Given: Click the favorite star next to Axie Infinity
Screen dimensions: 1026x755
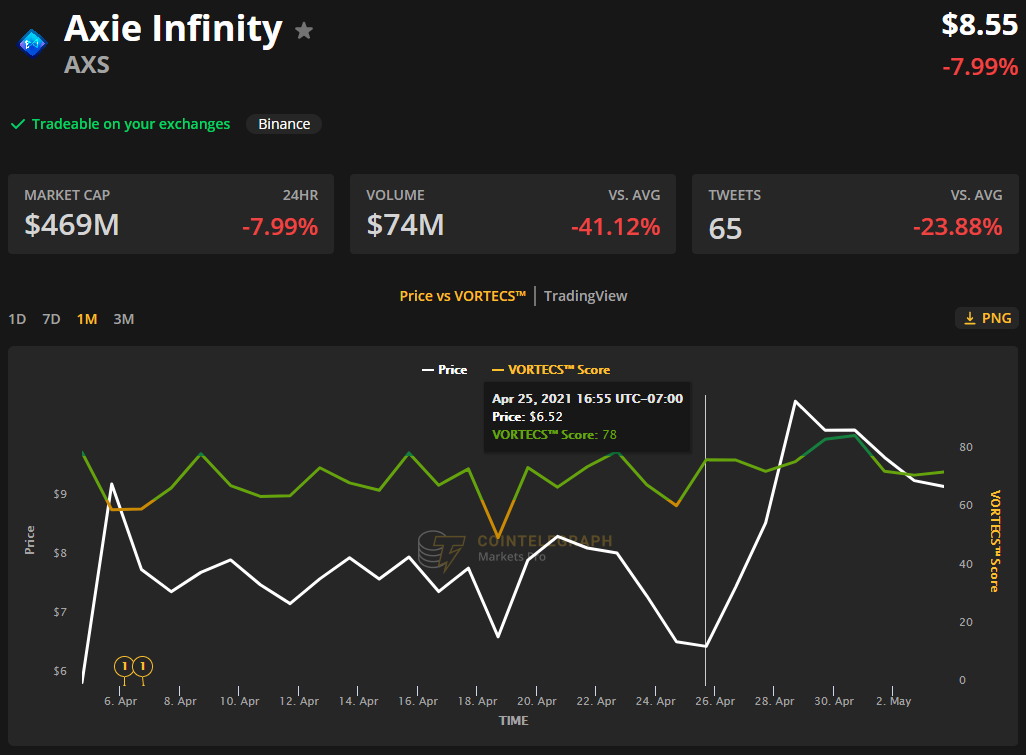Looking at the screenshot, I should pyautogui.click(x=304, y=31).
